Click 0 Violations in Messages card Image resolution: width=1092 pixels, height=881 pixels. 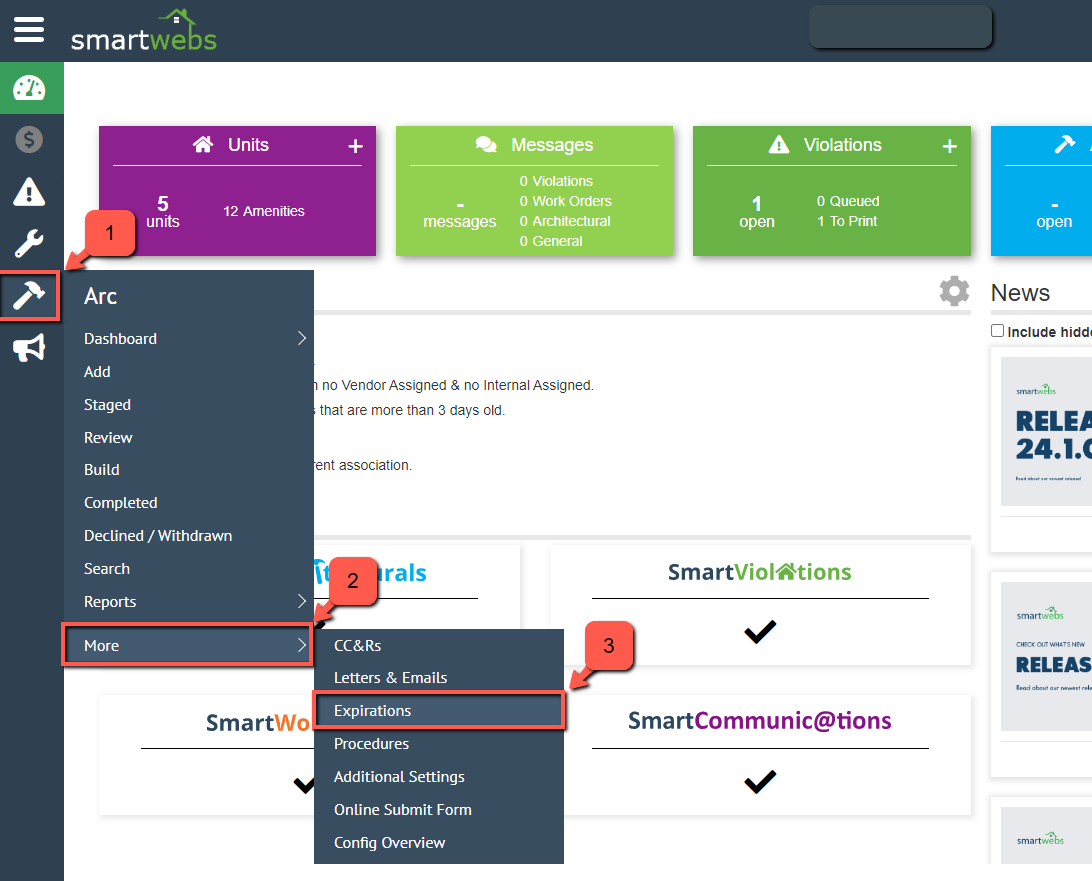click(x=556, y=181)
